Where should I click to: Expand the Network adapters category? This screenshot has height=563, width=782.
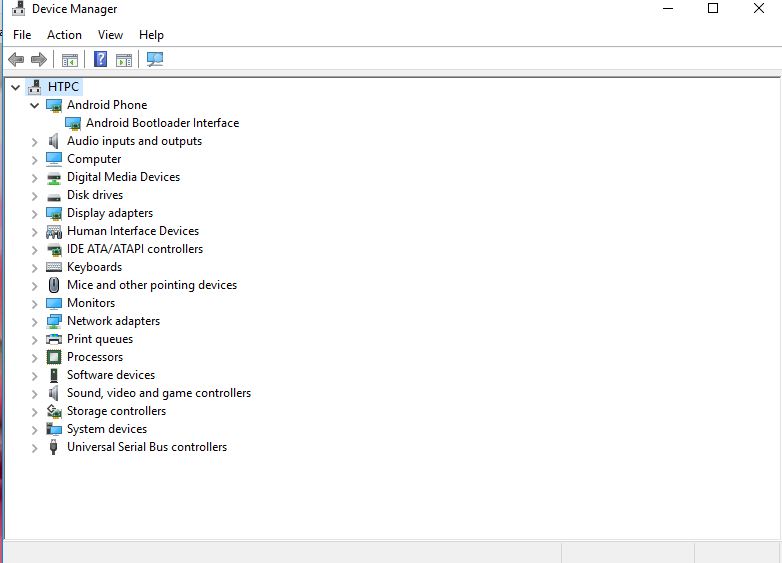pos(35,321)
